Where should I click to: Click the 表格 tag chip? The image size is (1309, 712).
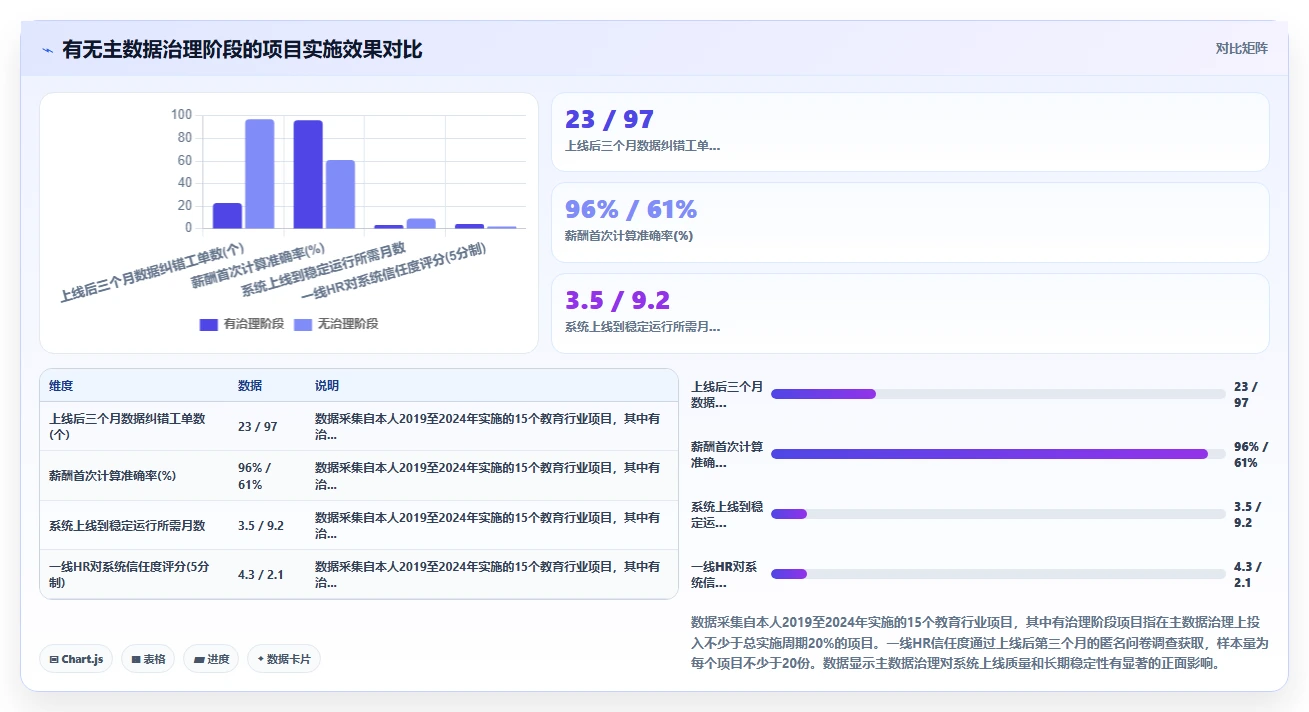(x=148, y=659)
